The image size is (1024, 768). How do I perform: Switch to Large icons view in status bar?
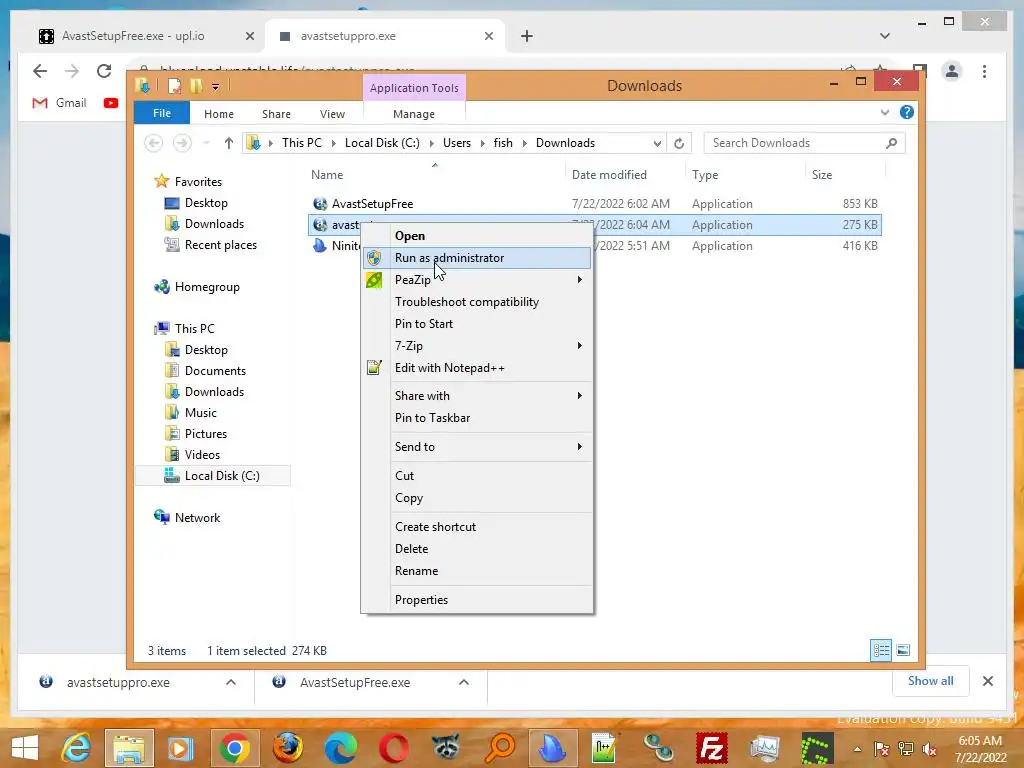(x=903, y=650)
